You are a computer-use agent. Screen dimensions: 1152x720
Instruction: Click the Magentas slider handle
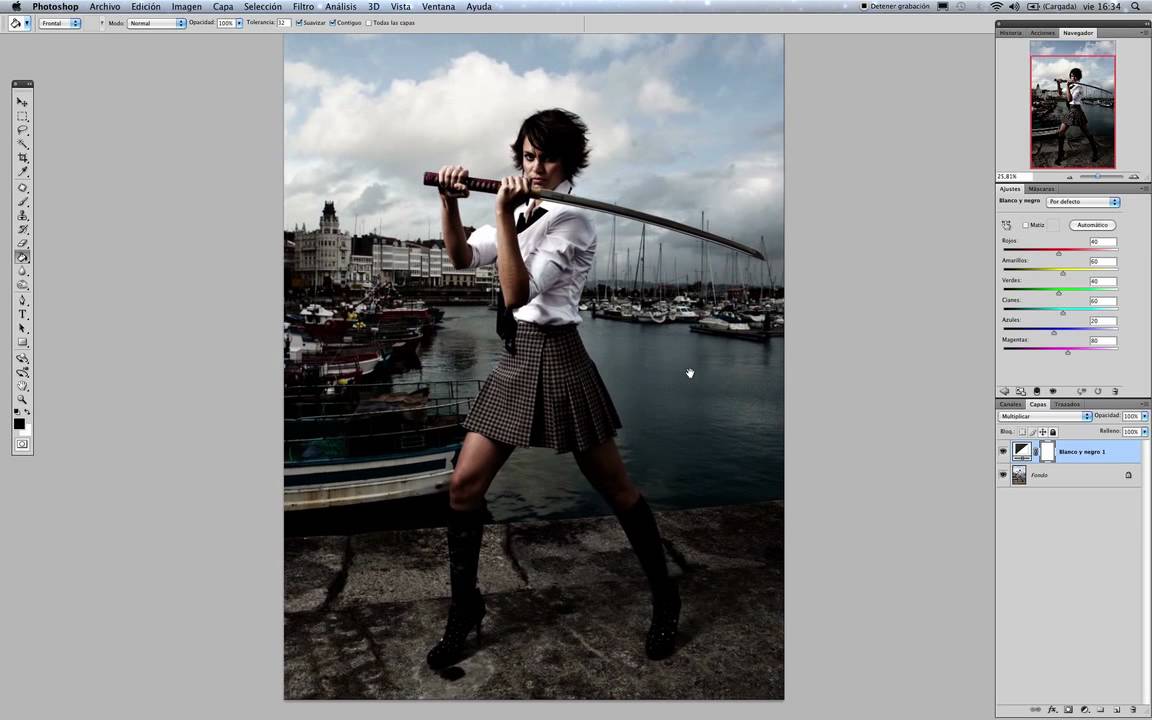[x=1068, y=352]
